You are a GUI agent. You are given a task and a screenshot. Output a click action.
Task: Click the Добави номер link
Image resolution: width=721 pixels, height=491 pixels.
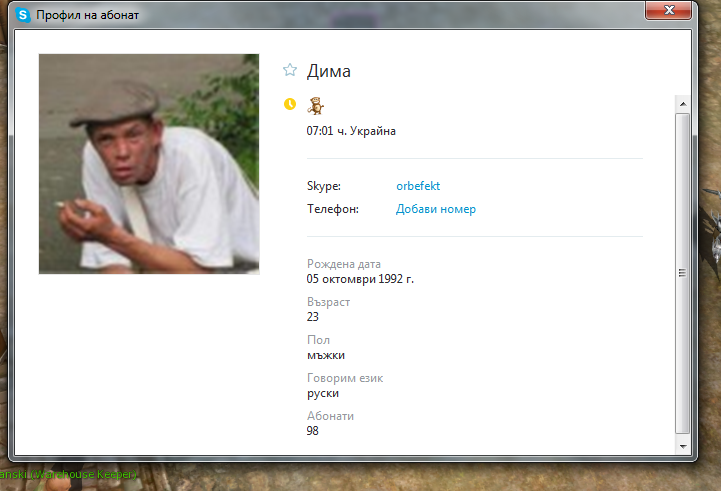tap(435, 209)
